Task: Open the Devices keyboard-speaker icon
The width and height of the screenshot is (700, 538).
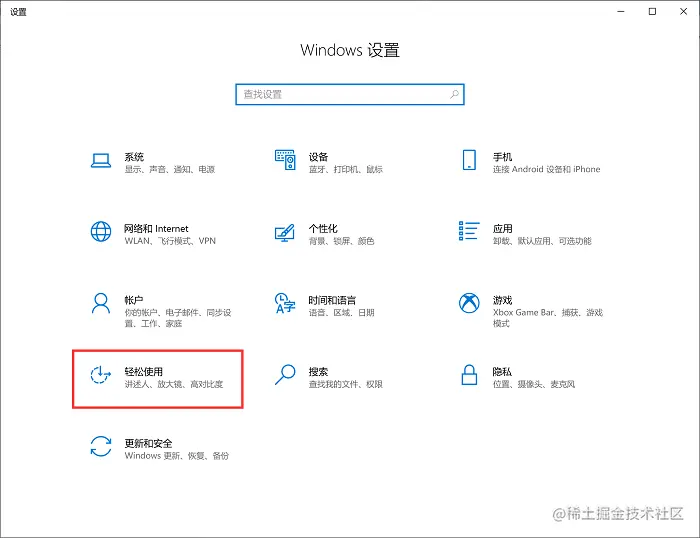Action: click(x=285, y=160)
